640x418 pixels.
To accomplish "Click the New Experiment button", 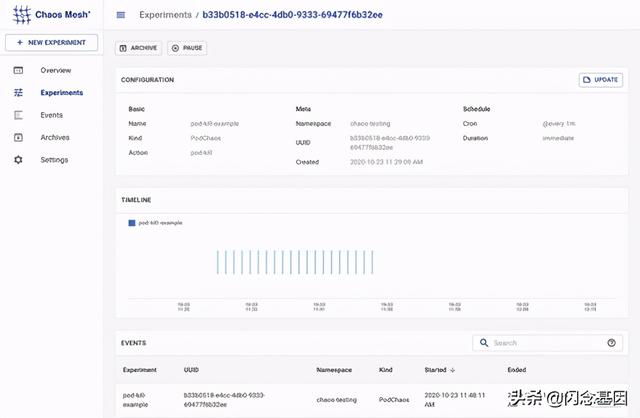I will pyautogui.click(x=52, y=43).
